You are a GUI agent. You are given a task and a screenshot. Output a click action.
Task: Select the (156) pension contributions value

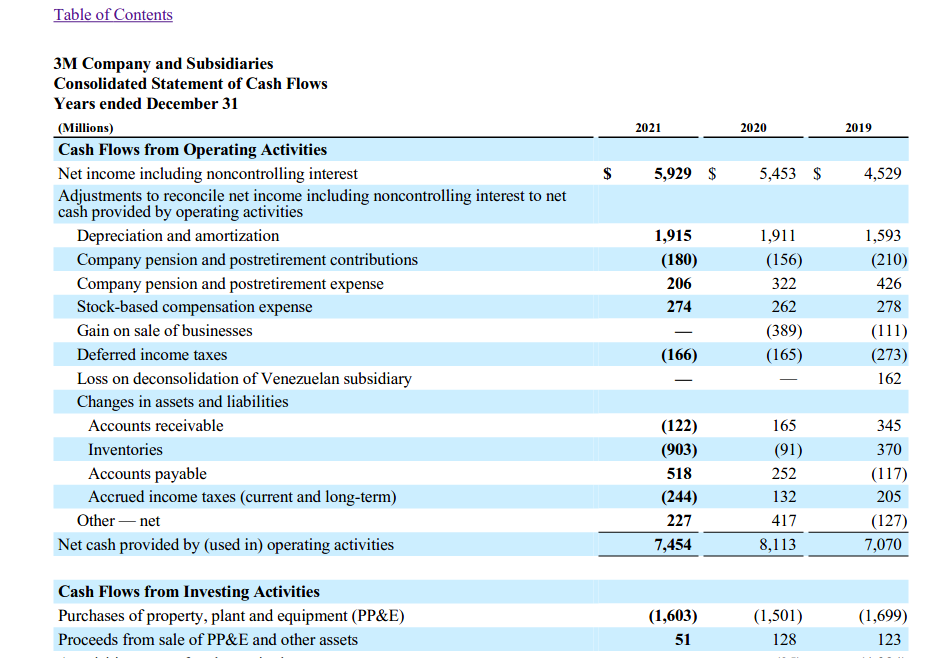(784, 260)
